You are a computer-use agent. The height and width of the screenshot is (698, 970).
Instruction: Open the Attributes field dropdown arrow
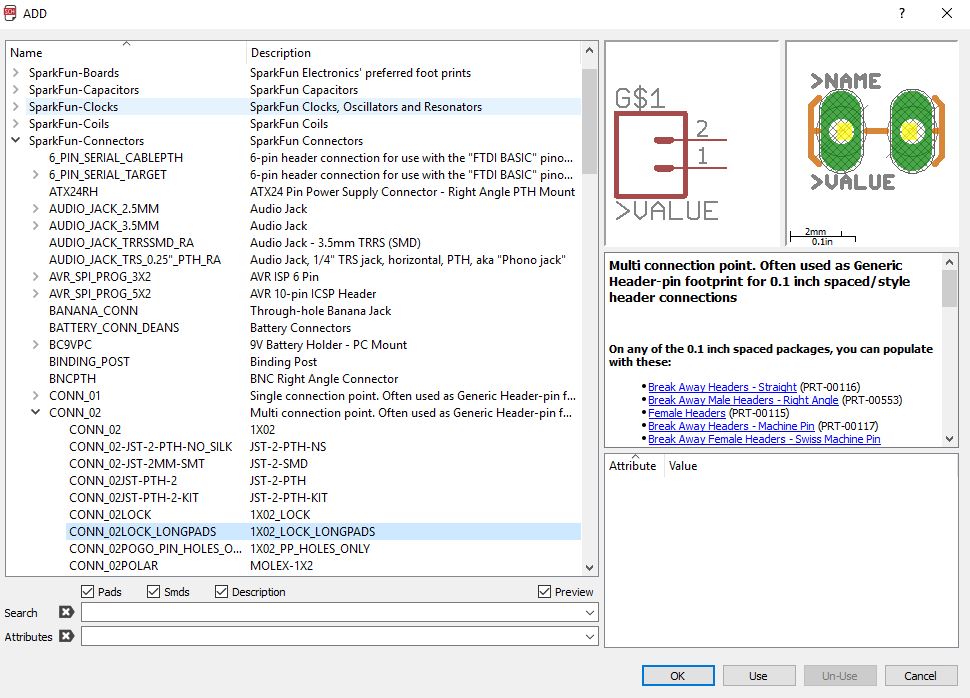590,636
